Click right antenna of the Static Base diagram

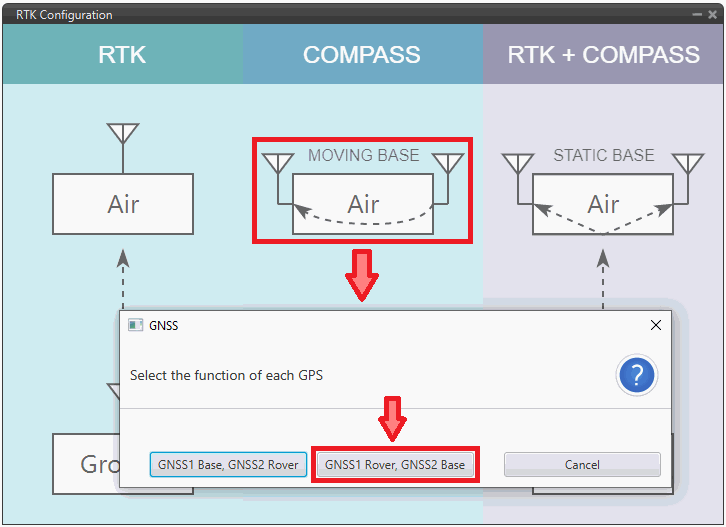tap(688, 163)
